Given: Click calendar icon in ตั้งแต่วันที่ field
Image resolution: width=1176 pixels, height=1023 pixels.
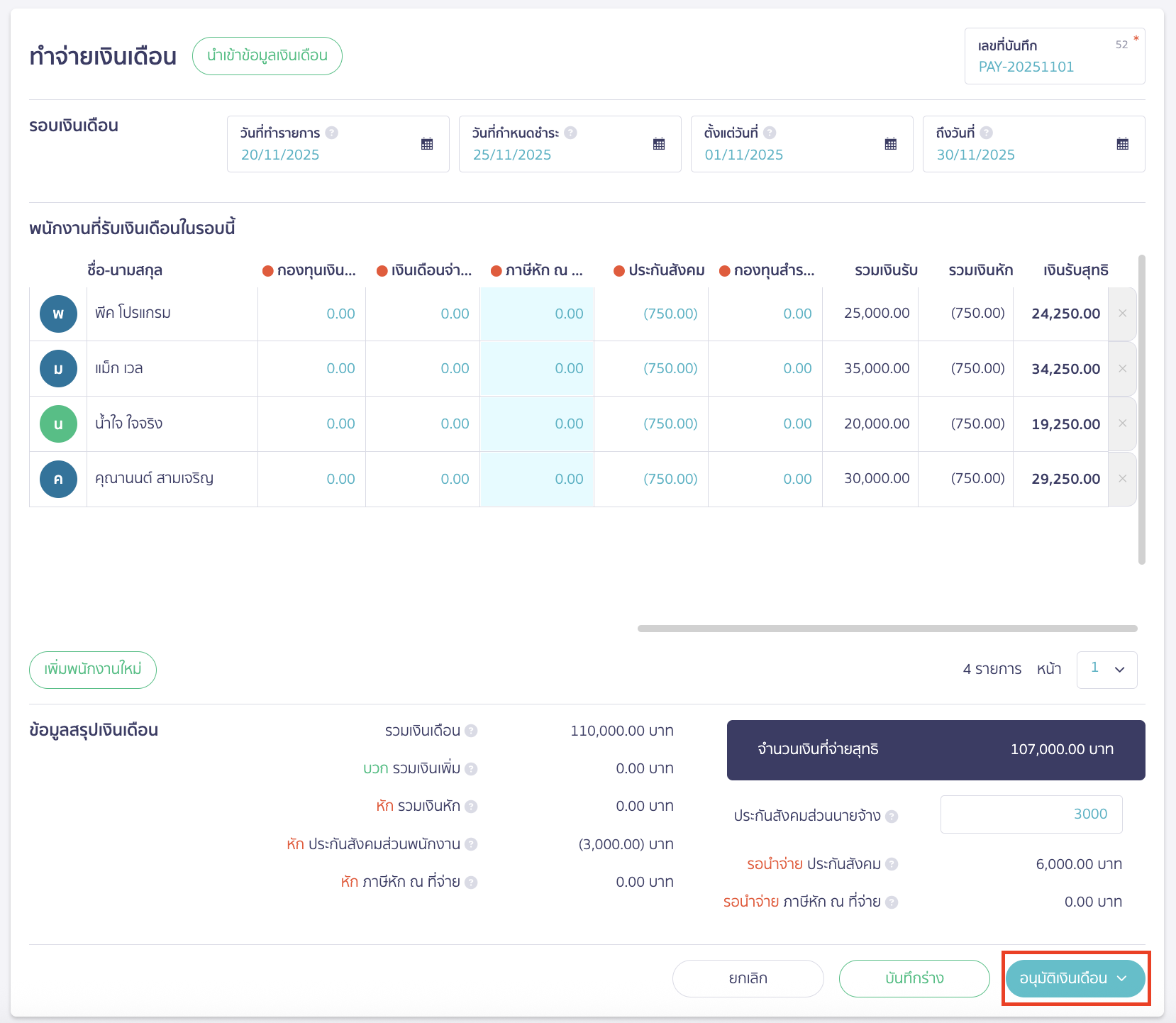Looking at the screenshot, I should point(891,144).
